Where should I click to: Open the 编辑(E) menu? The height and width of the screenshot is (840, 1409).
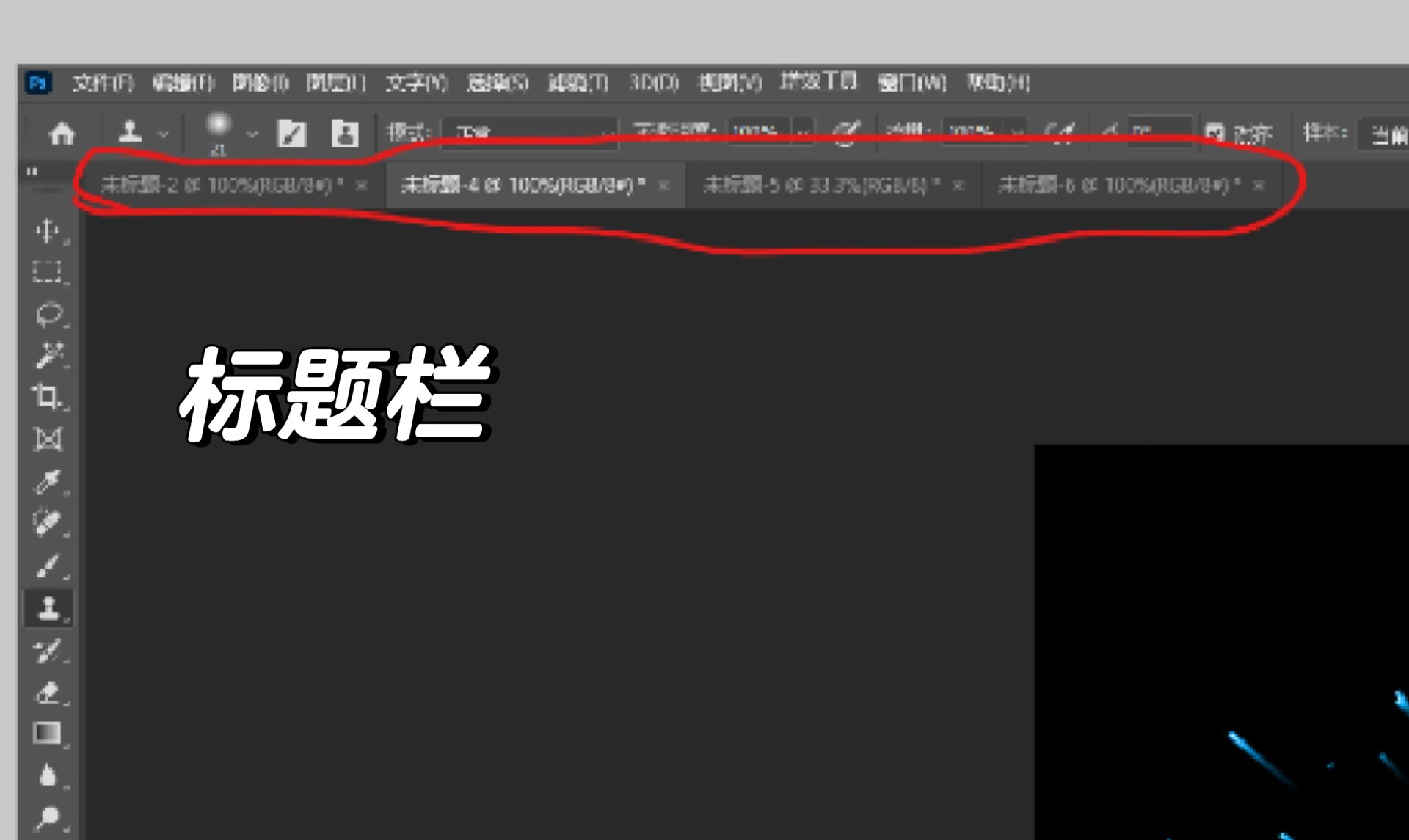[x=183, y=83]
